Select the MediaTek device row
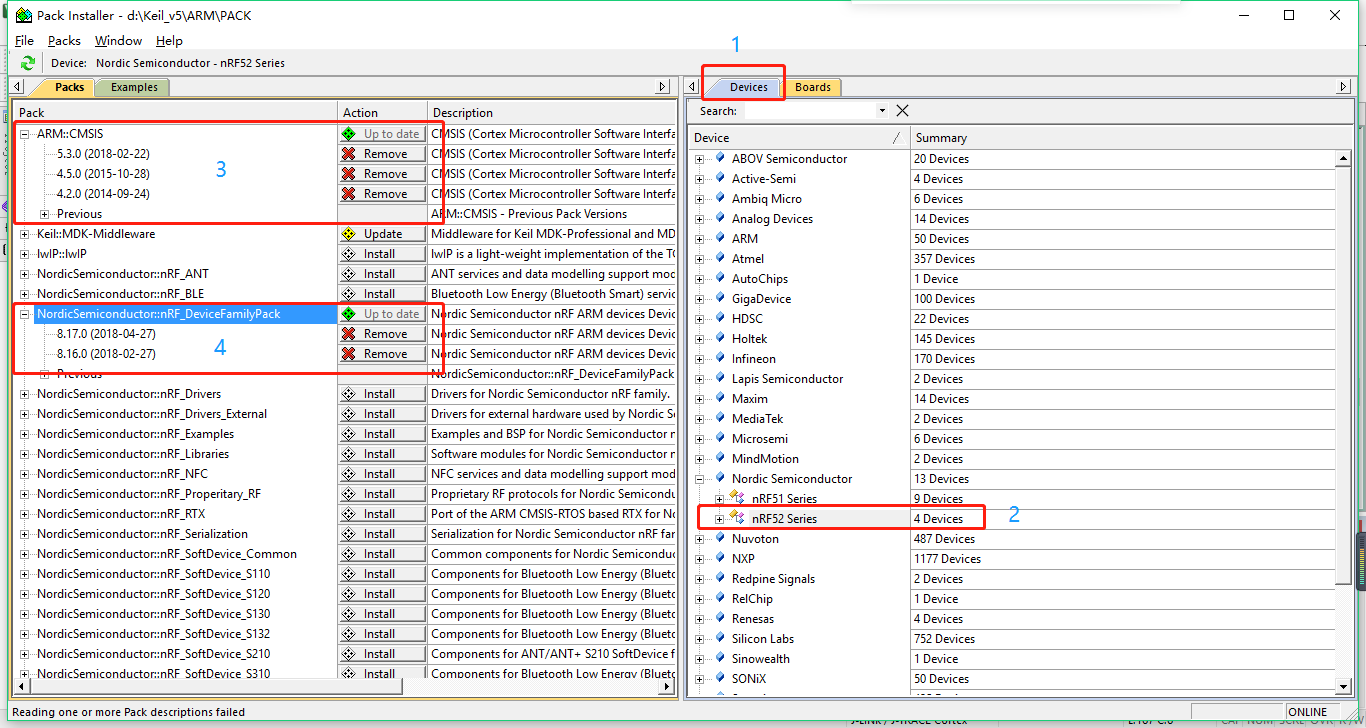 click(758, 419)
